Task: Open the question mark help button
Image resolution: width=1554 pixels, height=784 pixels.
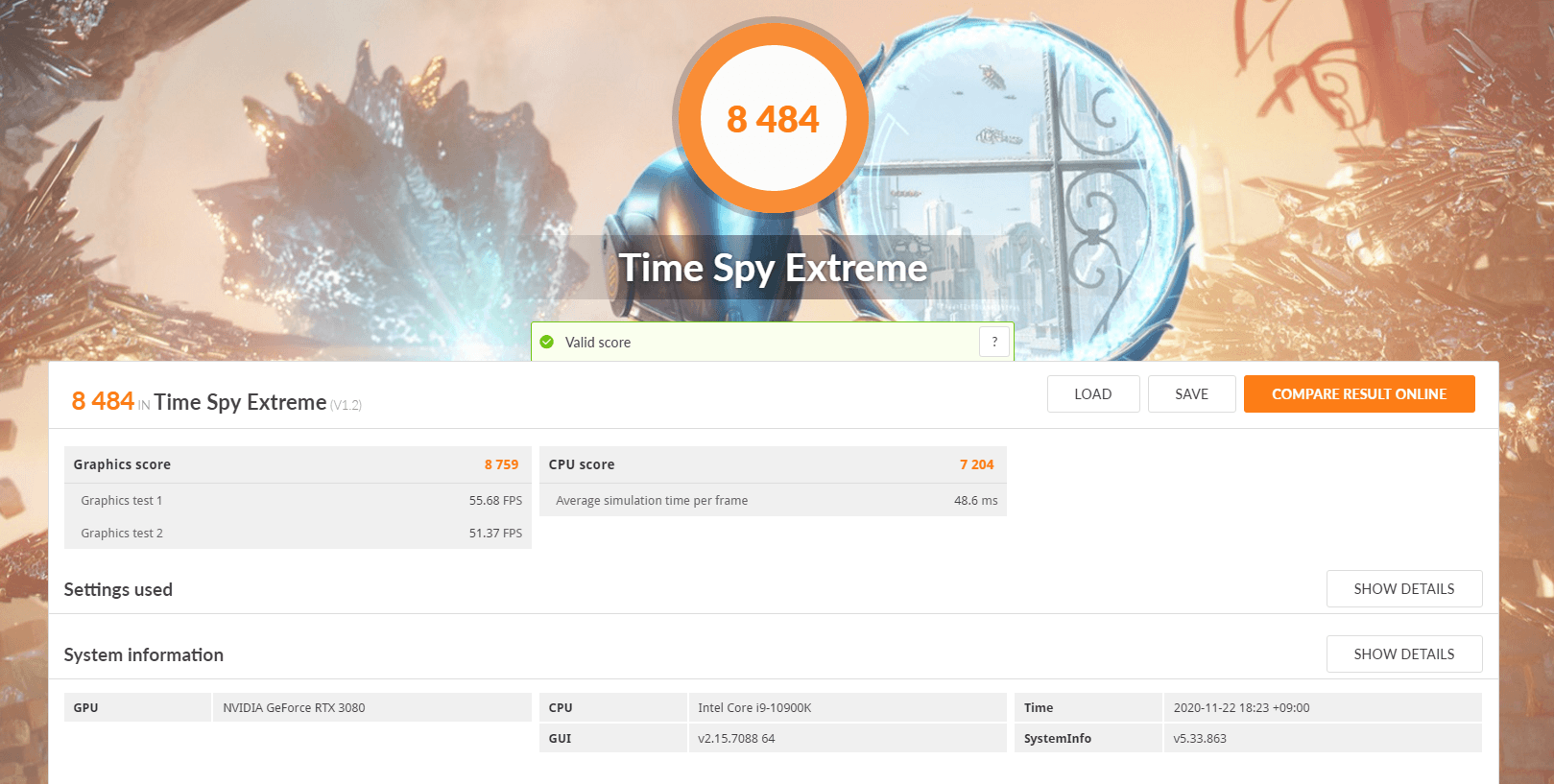Action: tap(994, 342)
